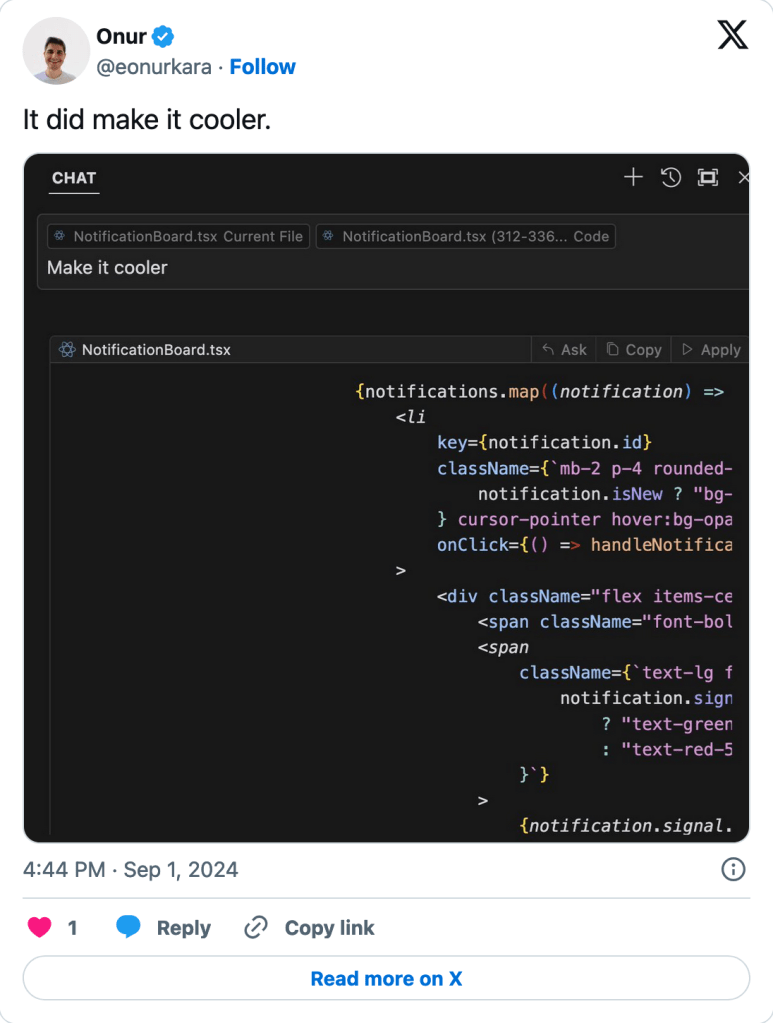Click Copy link below the tweet
Viewport: 773px width, 1023px height.
pyautogui.click(x=310, y=928)
